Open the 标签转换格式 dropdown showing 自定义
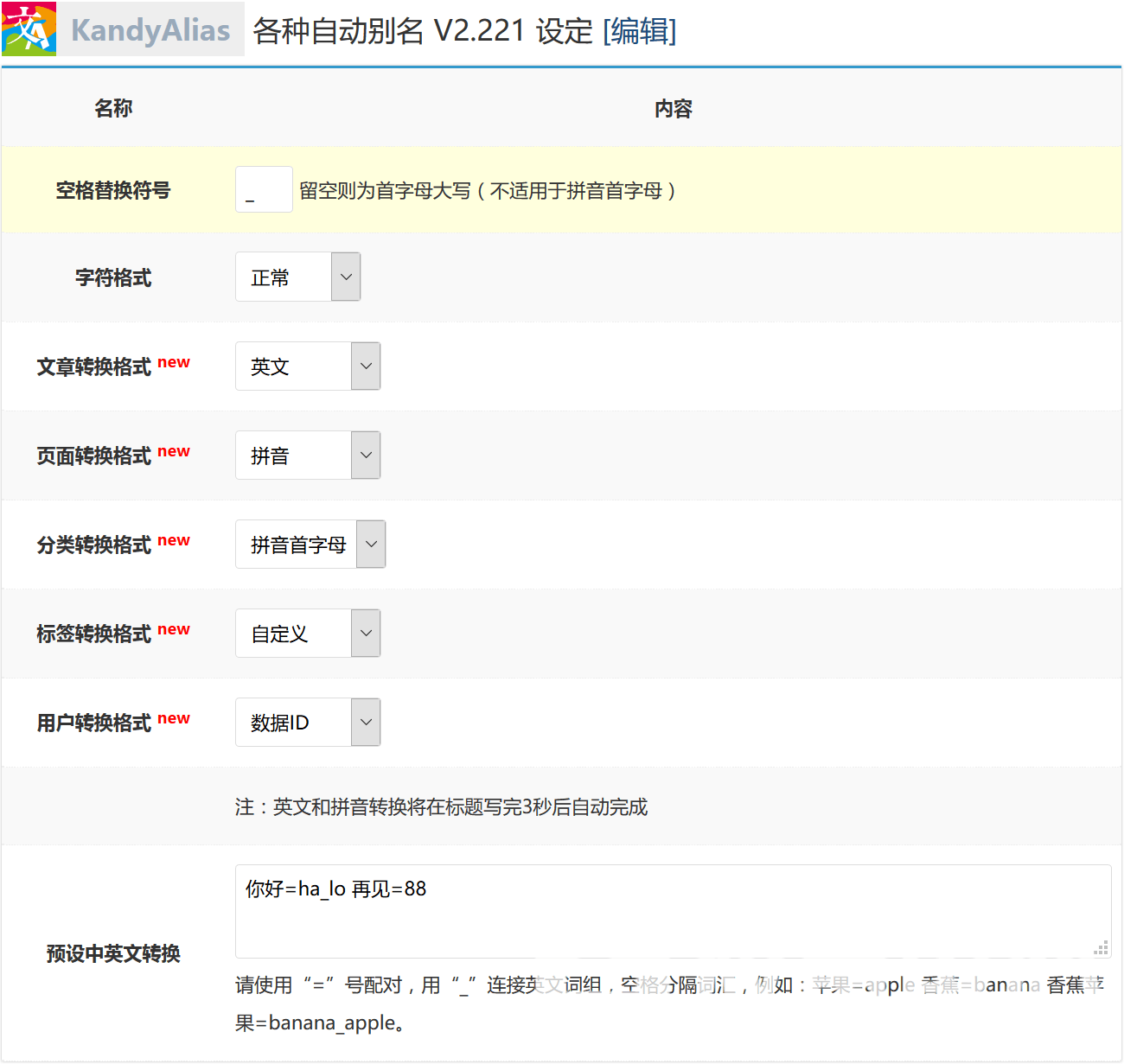This screenshot has height=1064, width=1124. 307,633
